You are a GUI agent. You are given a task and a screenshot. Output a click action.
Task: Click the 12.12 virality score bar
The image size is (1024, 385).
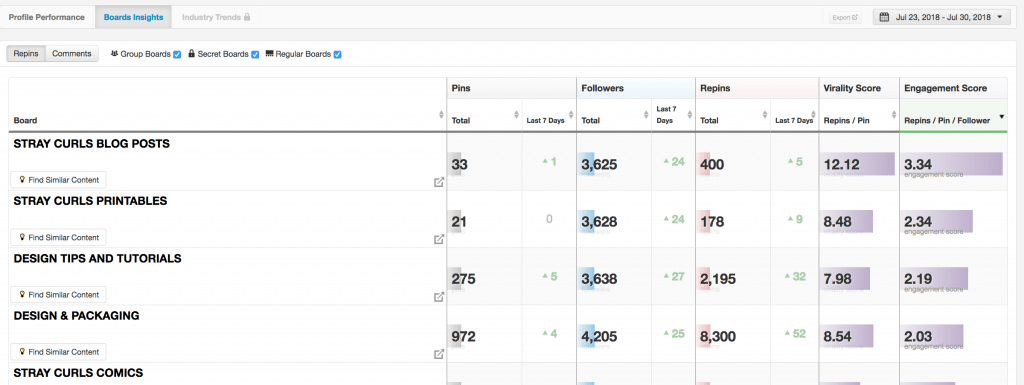(857, 164)
